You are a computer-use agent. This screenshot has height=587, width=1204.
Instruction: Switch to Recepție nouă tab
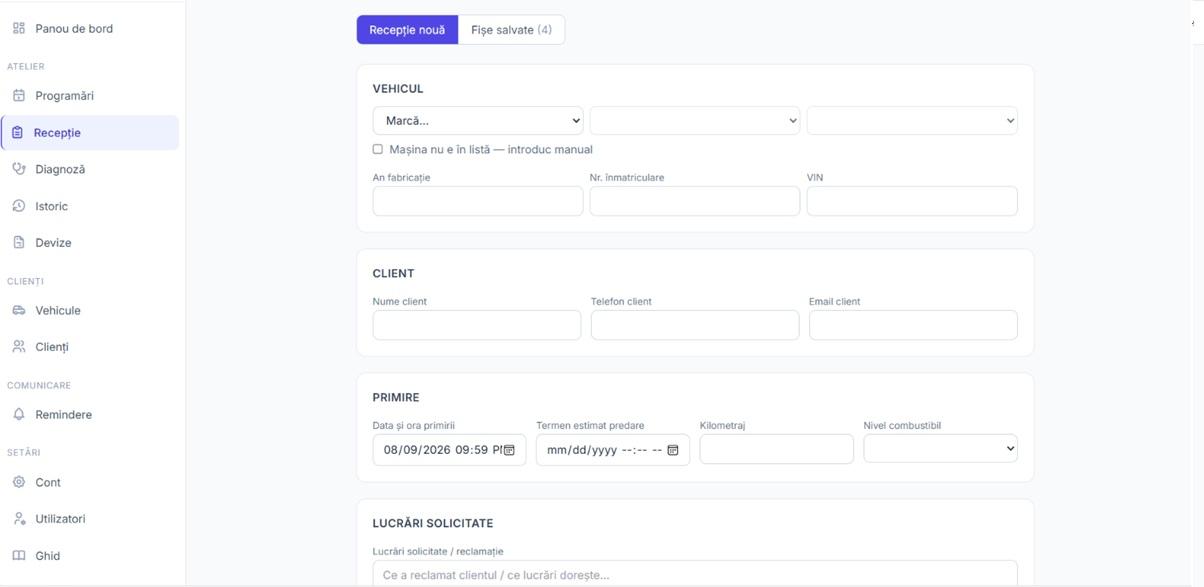click(407, 30)
